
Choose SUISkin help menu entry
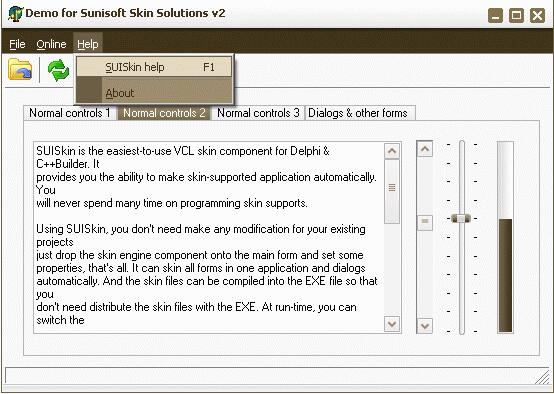154,67
